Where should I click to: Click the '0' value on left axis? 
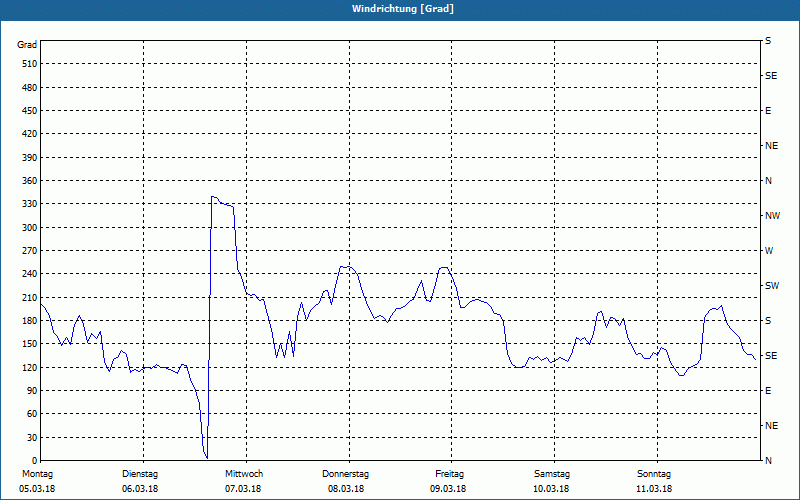(35, 461)
